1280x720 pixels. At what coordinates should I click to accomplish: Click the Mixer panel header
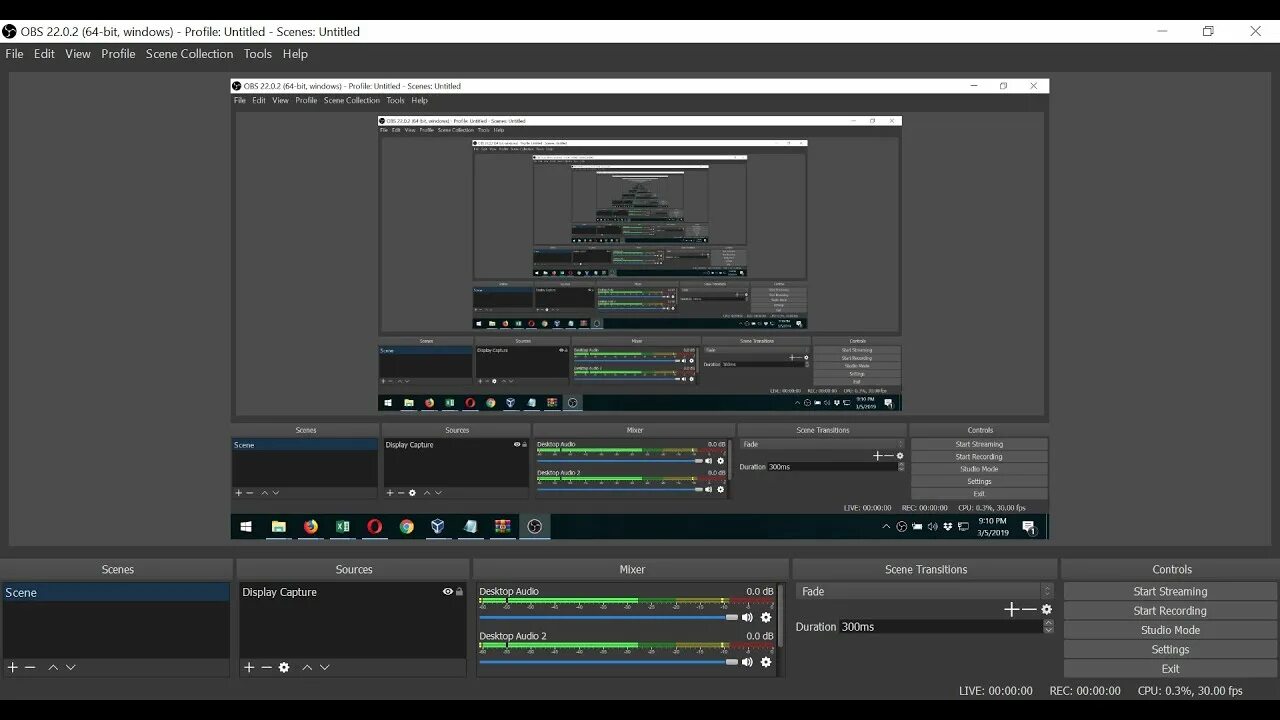click(632, 570)
